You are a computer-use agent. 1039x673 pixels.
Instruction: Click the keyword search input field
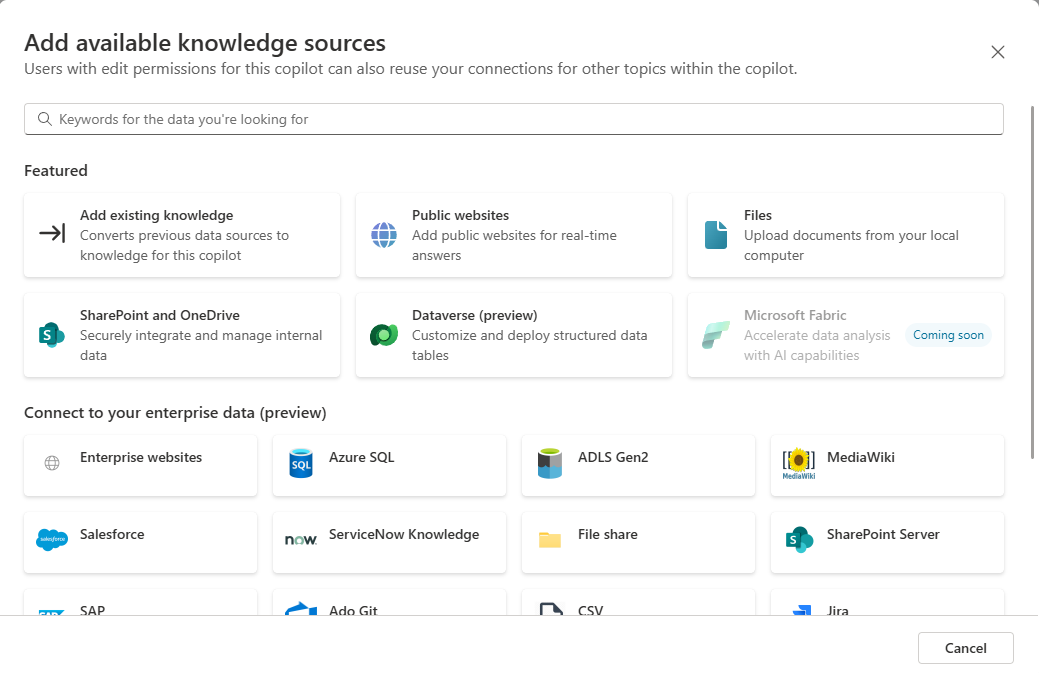(x=520, y=119)
